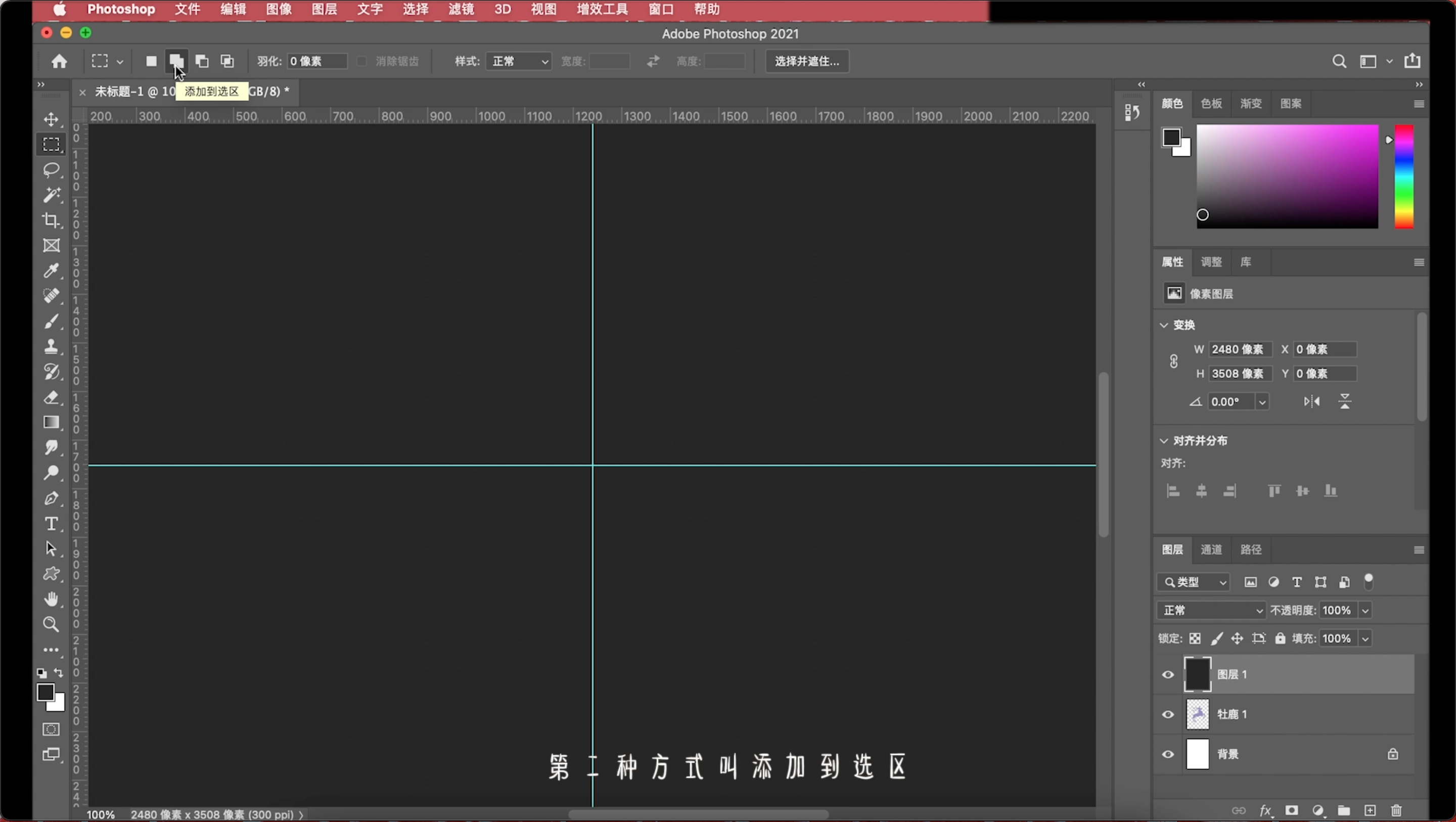Open the layer blend mode 正常 dropdown
Screen dimensions: 1456x822
tap(1211, 610)
